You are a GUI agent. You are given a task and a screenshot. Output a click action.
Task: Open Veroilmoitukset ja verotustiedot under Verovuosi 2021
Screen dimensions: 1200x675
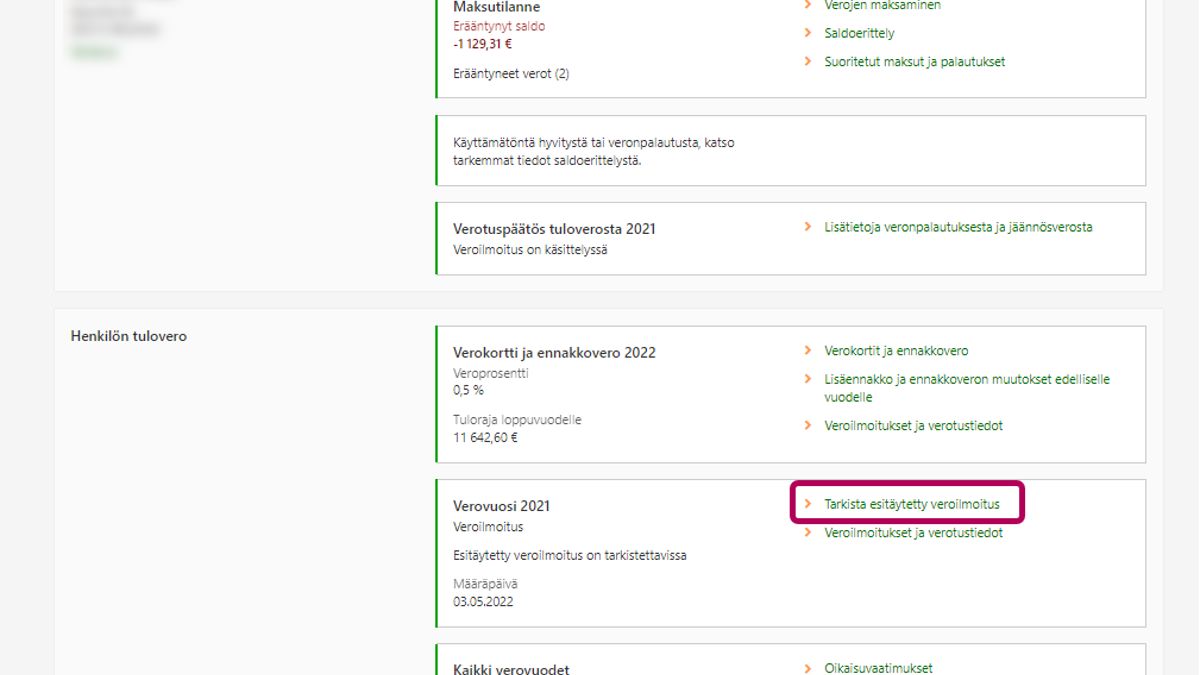click(913, 533)
